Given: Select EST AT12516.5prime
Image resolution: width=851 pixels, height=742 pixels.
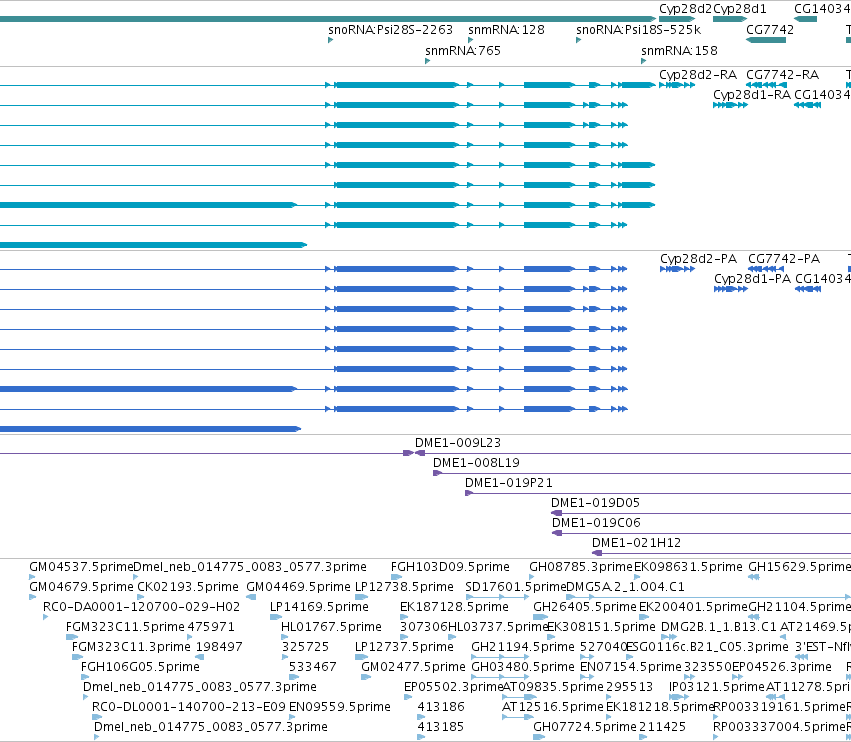Looking at the screenshot, I should pyautogui.click(x=552, y=707).
